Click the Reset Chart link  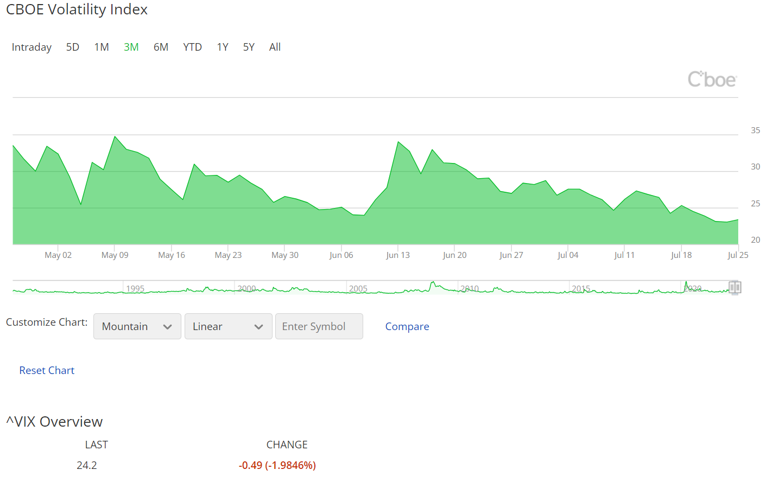47,370
